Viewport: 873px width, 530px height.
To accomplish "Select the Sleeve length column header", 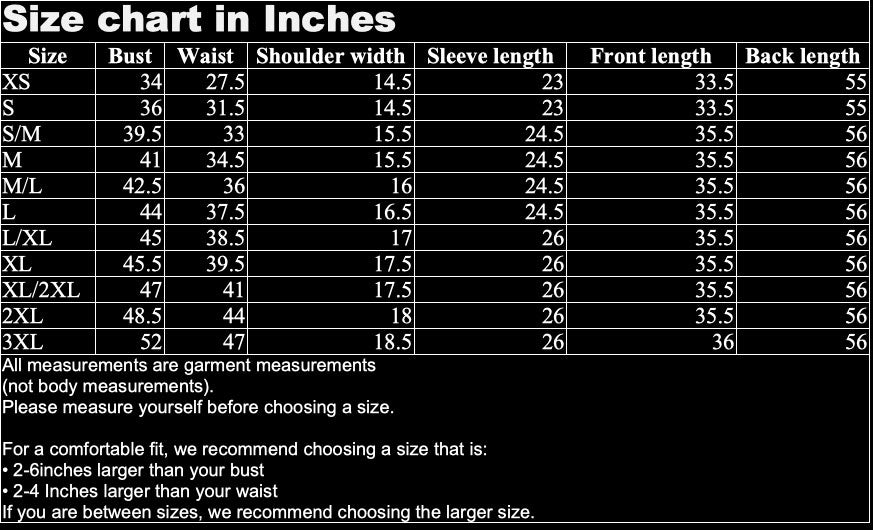I will [x=491, y=56].
